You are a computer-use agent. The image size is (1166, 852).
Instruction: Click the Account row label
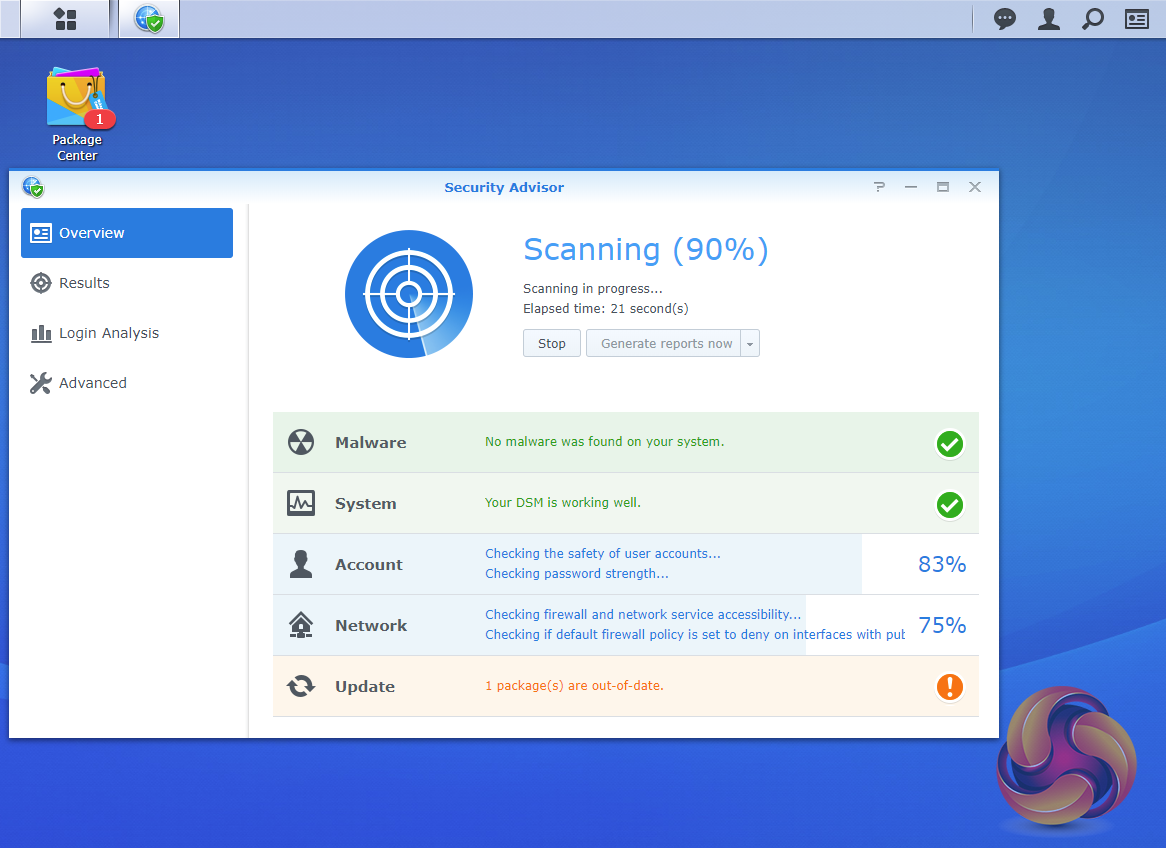click(x=369, y=564)
